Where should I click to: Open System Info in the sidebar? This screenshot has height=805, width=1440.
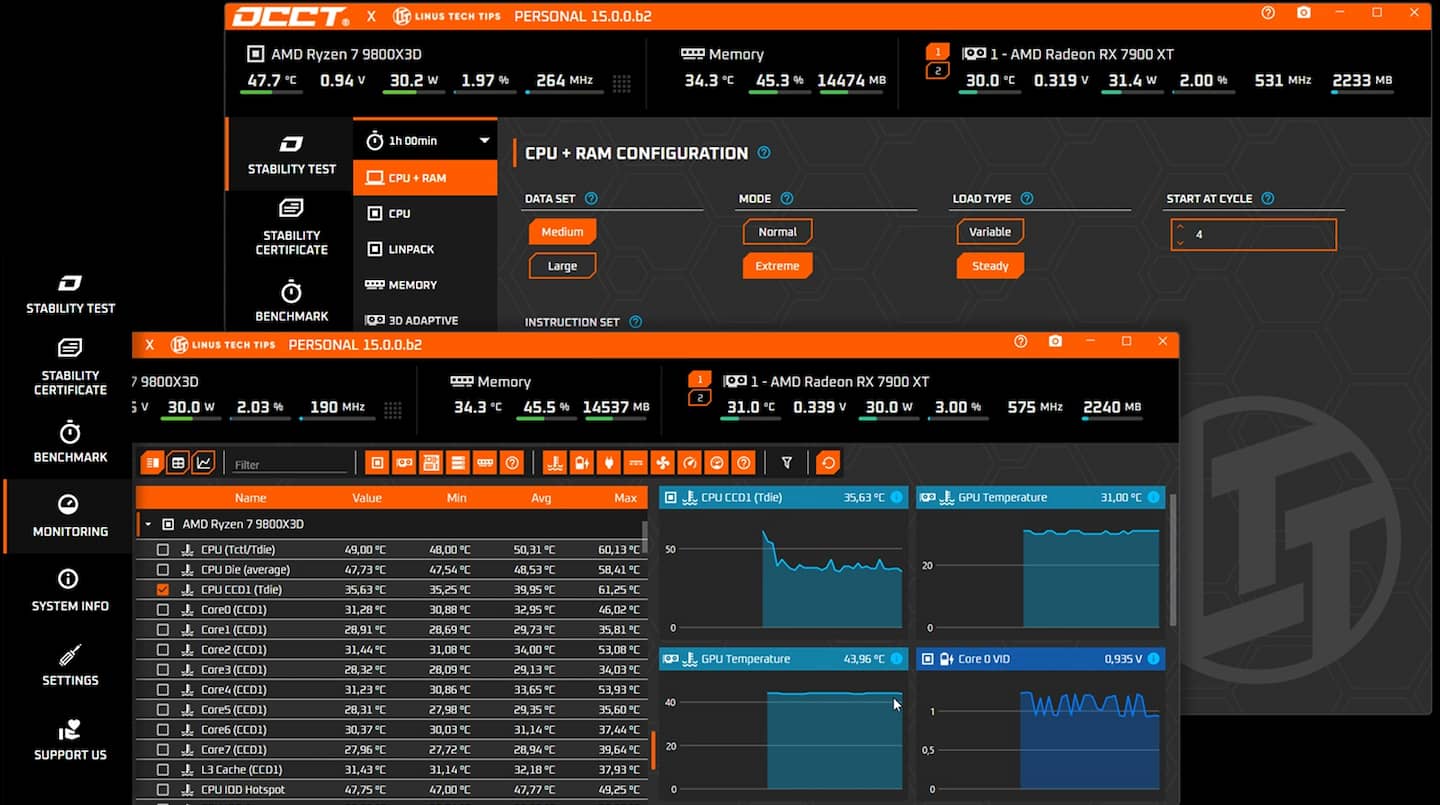(x=70, y=591)
